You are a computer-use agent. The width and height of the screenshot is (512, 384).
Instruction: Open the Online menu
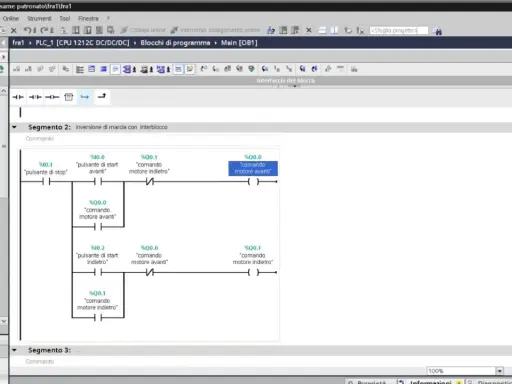11,18
